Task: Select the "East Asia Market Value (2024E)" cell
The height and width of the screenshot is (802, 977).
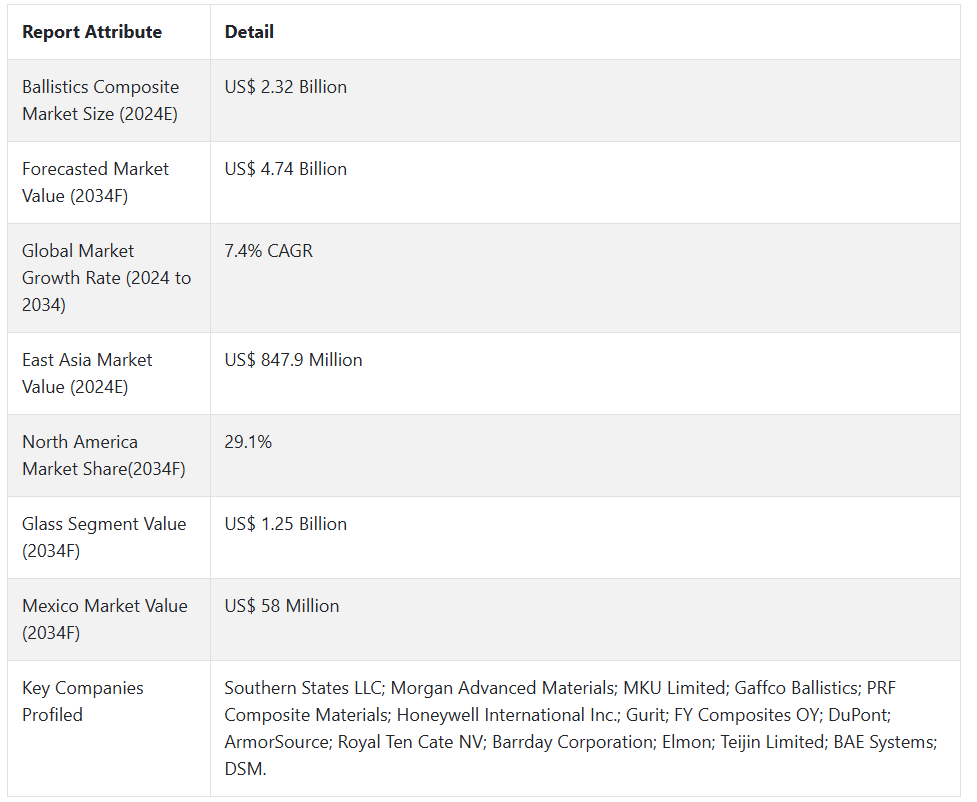Action: click(x=87, y=373)
